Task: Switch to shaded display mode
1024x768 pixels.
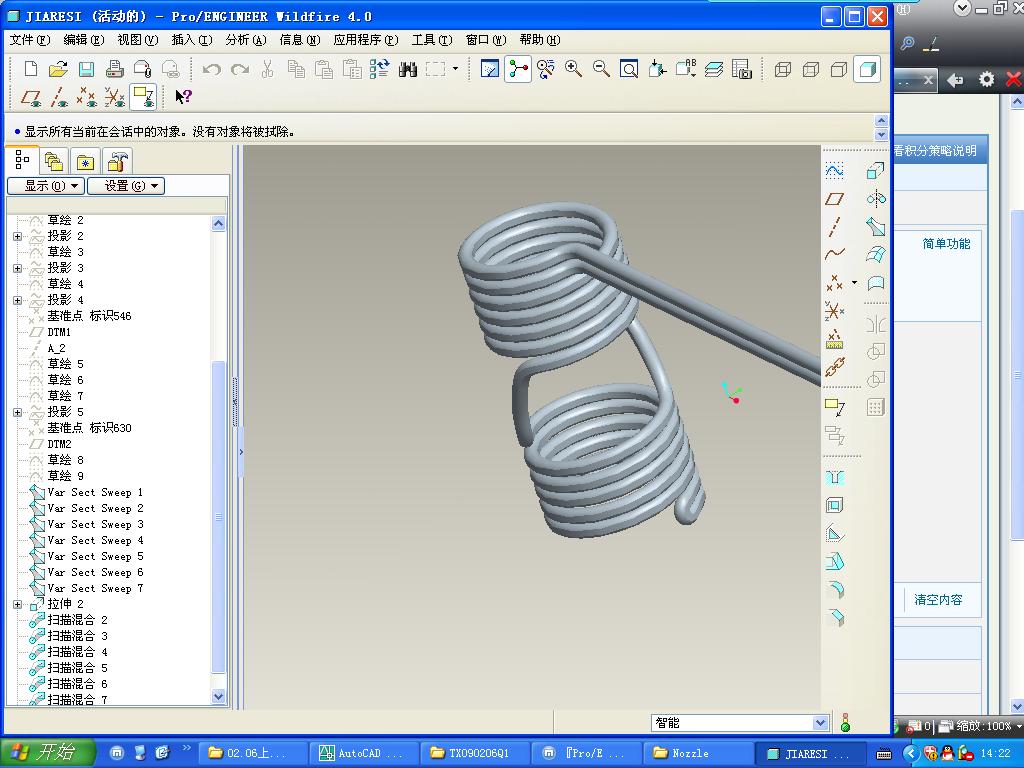Action: [867, 69]
